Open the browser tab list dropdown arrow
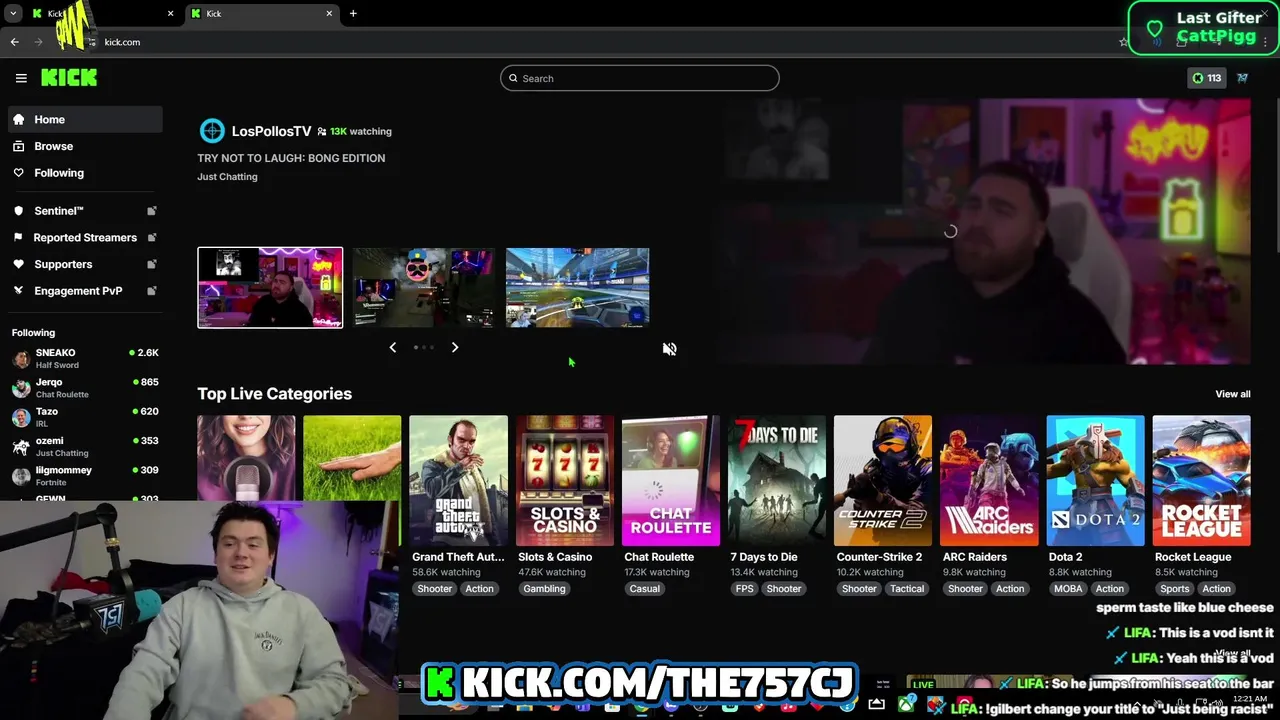 (x=13, y=14)
